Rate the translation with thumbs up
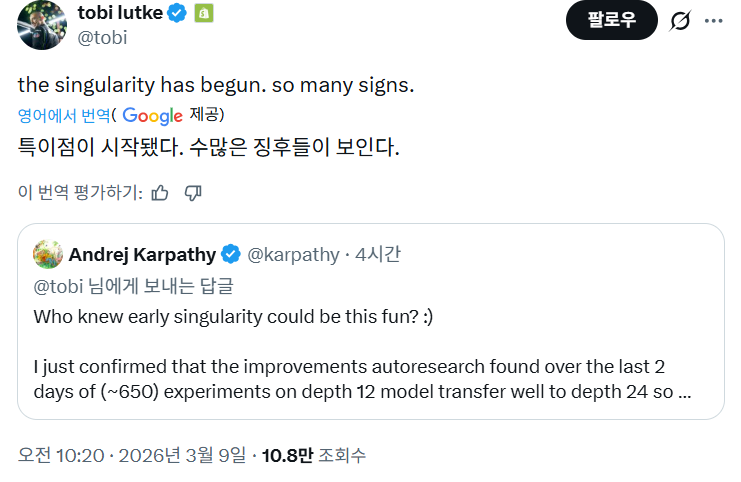 click(160, 192)
